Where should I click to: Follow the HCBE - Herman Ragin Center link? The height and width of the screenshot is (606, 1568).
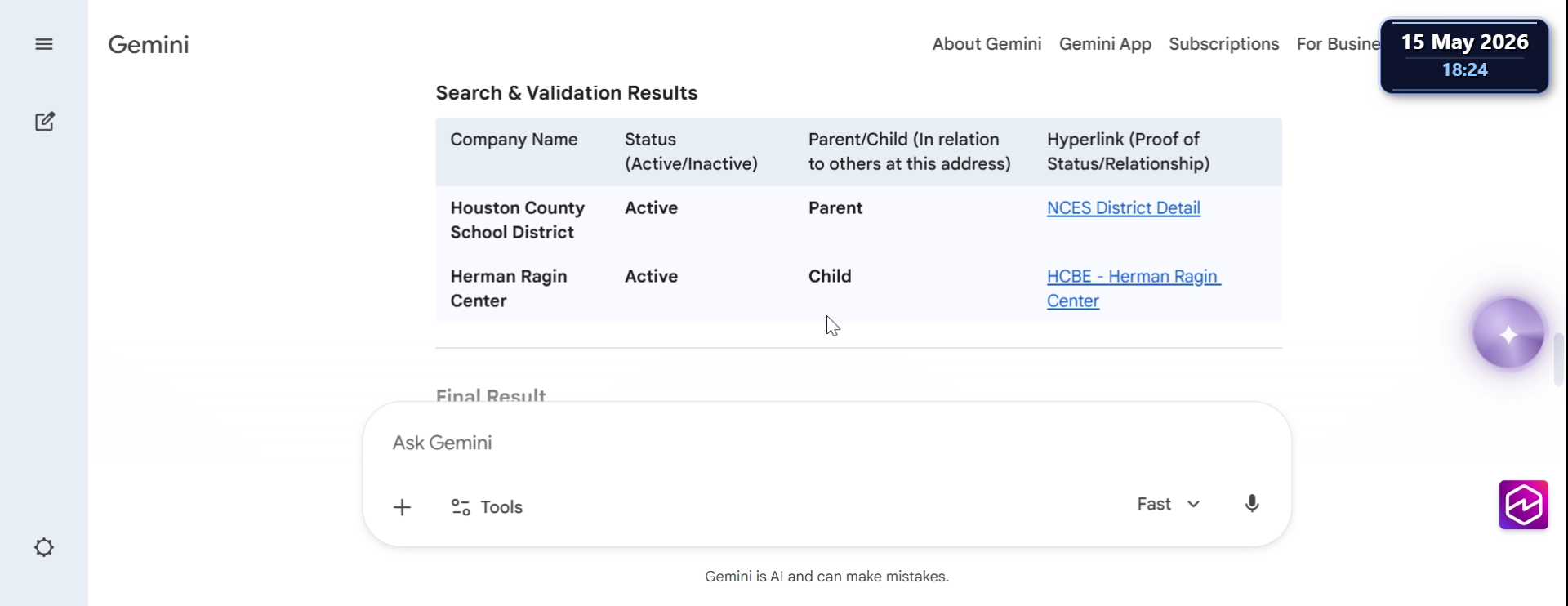[x=1134, y=289]
